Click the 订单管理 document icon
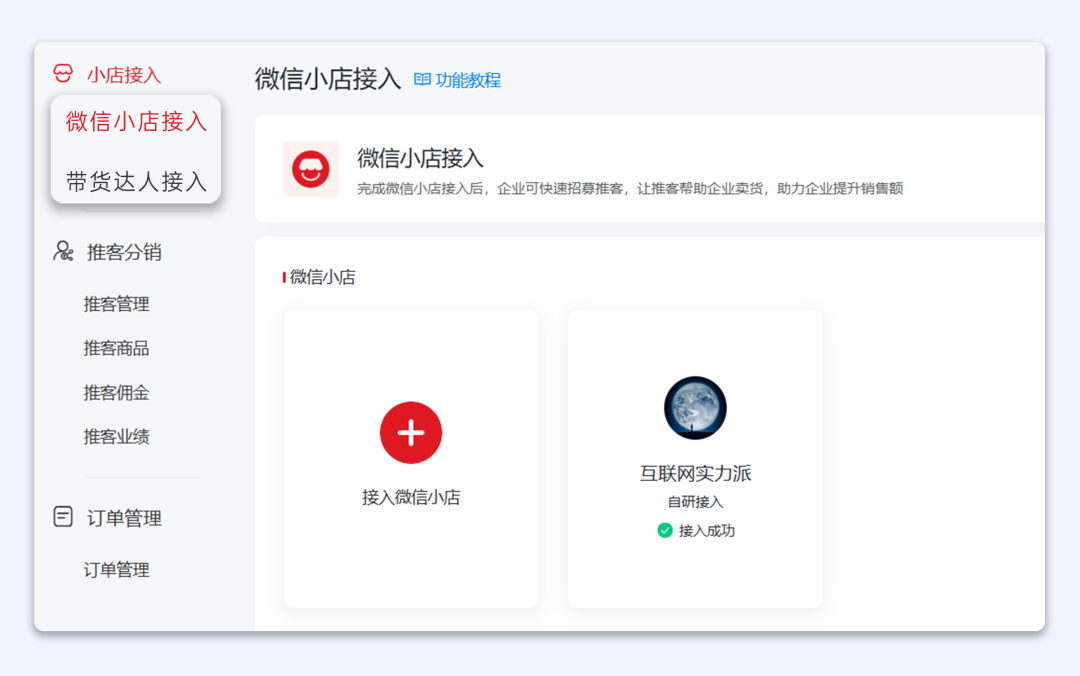The image size is (1080, 676). [61, 518]
